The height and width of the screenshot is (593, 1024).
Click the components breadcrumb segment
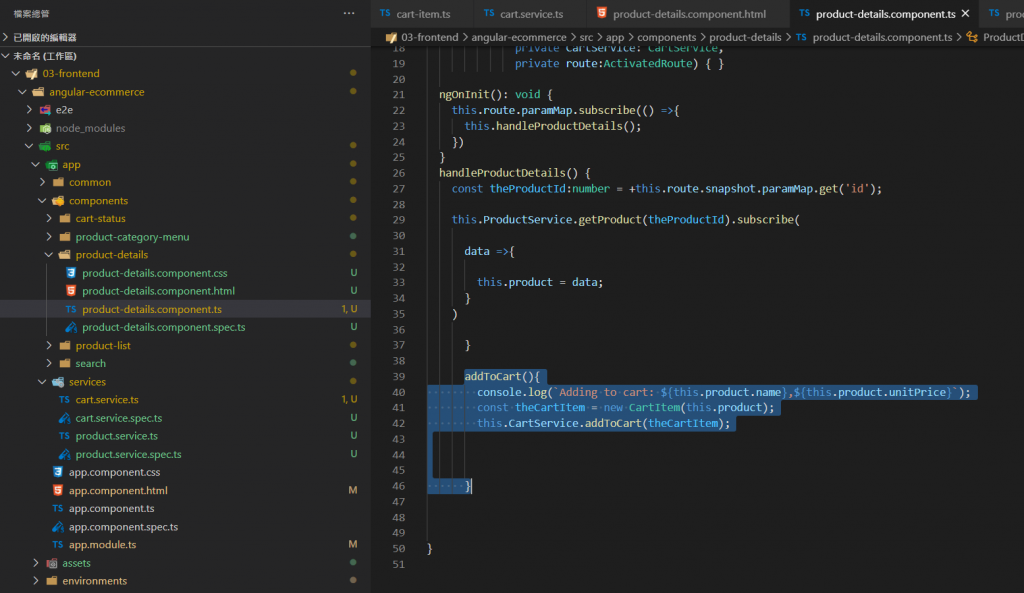pyautogui.click(x=667, y=37)
